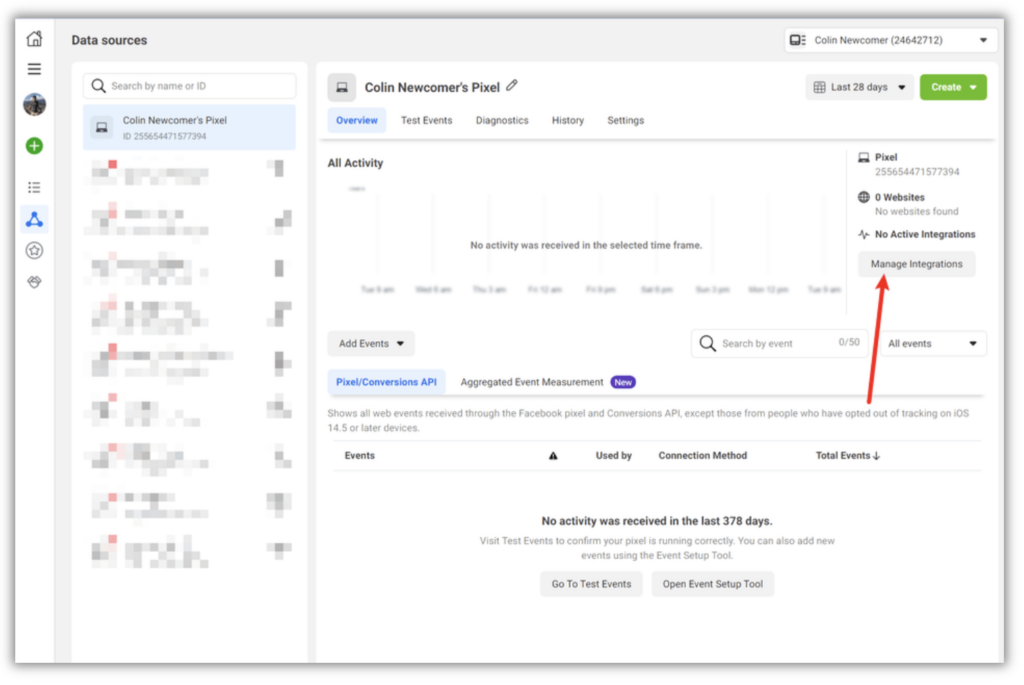Open the handshake partner integrations icon
Image resolution: width=1024 pixels, height=685 pixels.
pyautogui.click(x=35, y=281)
